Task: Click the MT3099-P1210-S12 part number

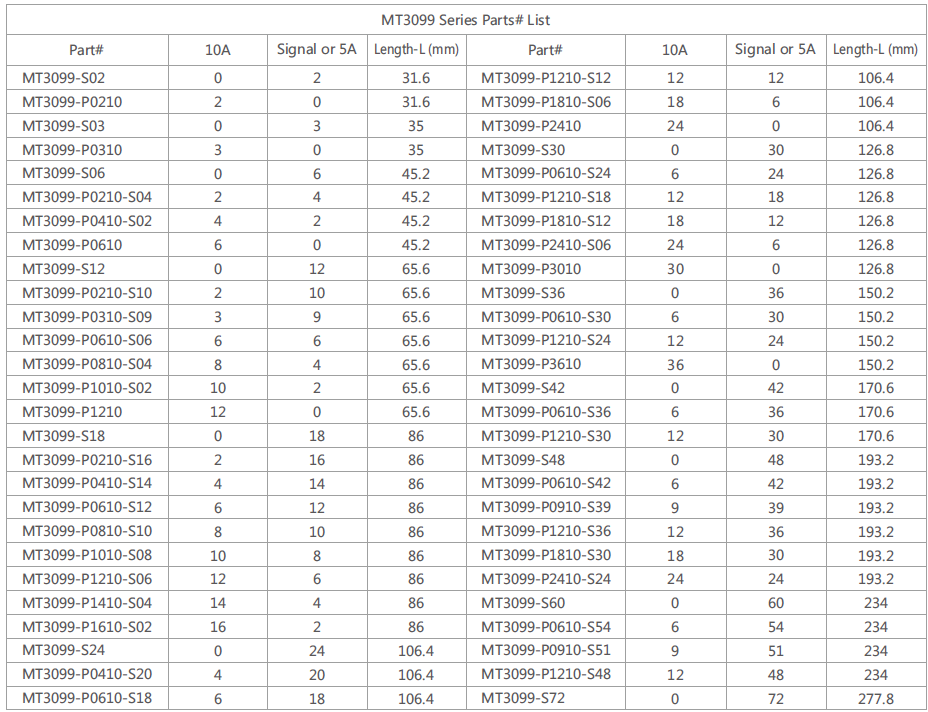Action: (546, 78)
